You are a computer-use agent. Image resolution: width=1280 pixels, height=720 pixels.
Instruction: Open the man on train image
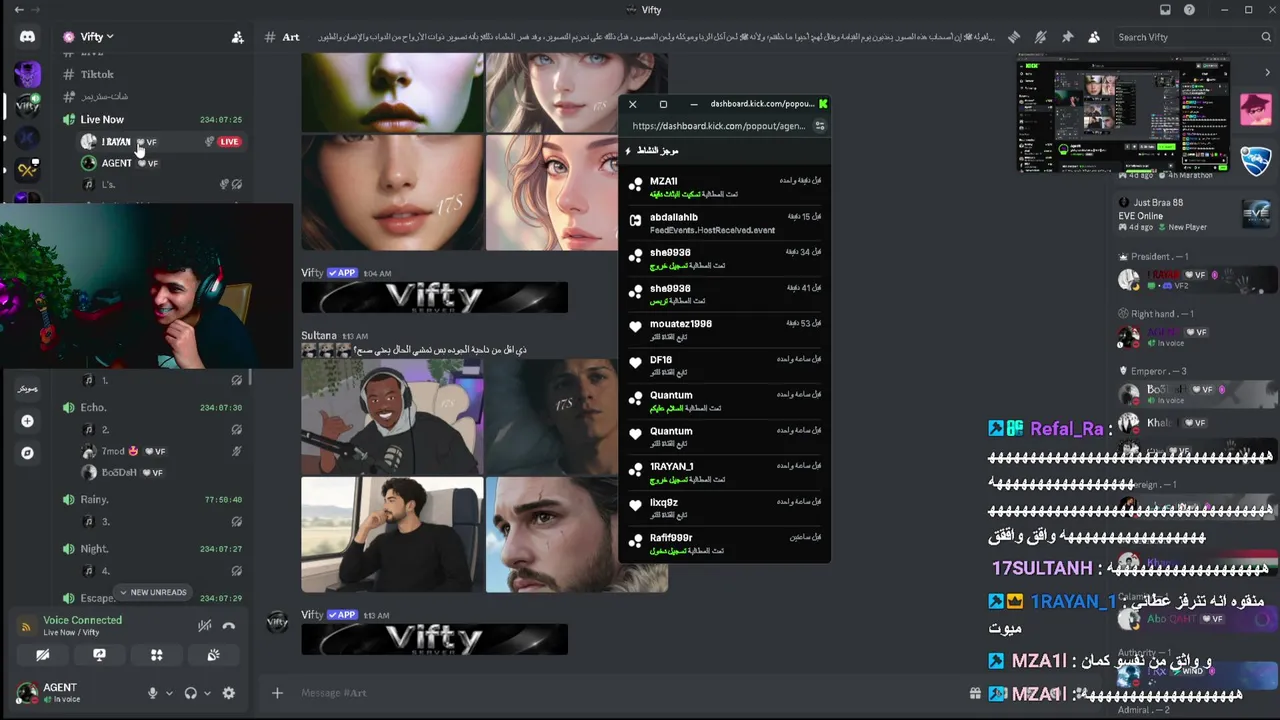392,535
